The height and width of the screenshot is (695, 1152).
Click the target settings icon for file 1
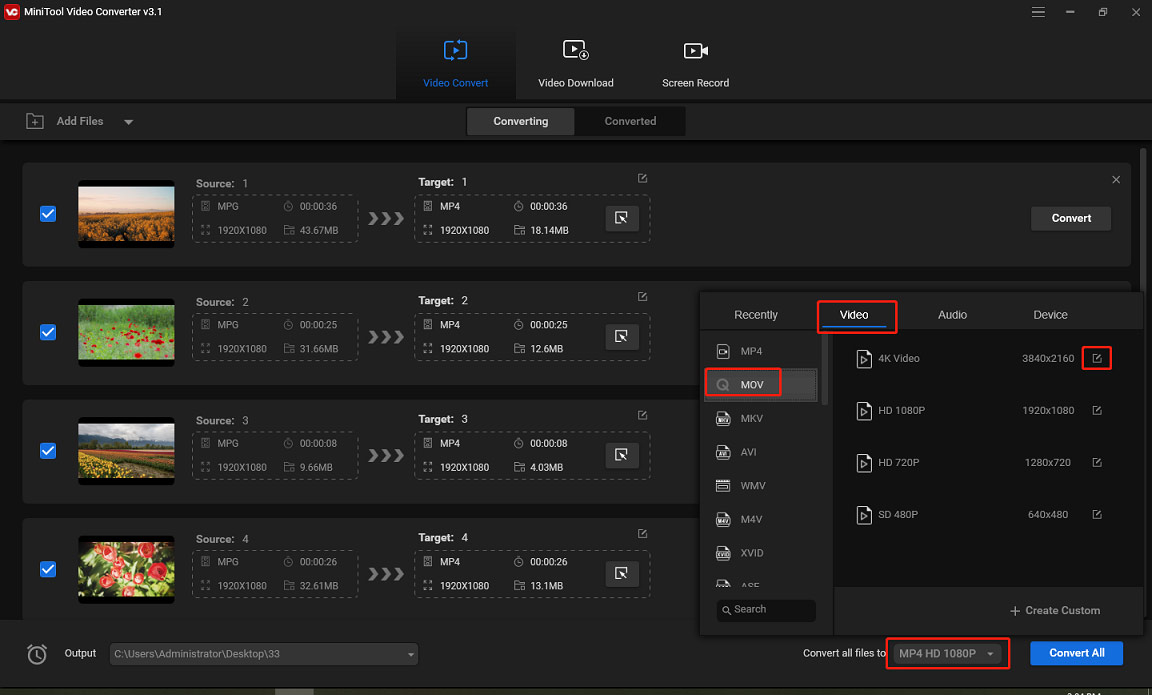(x=621, y=219)
